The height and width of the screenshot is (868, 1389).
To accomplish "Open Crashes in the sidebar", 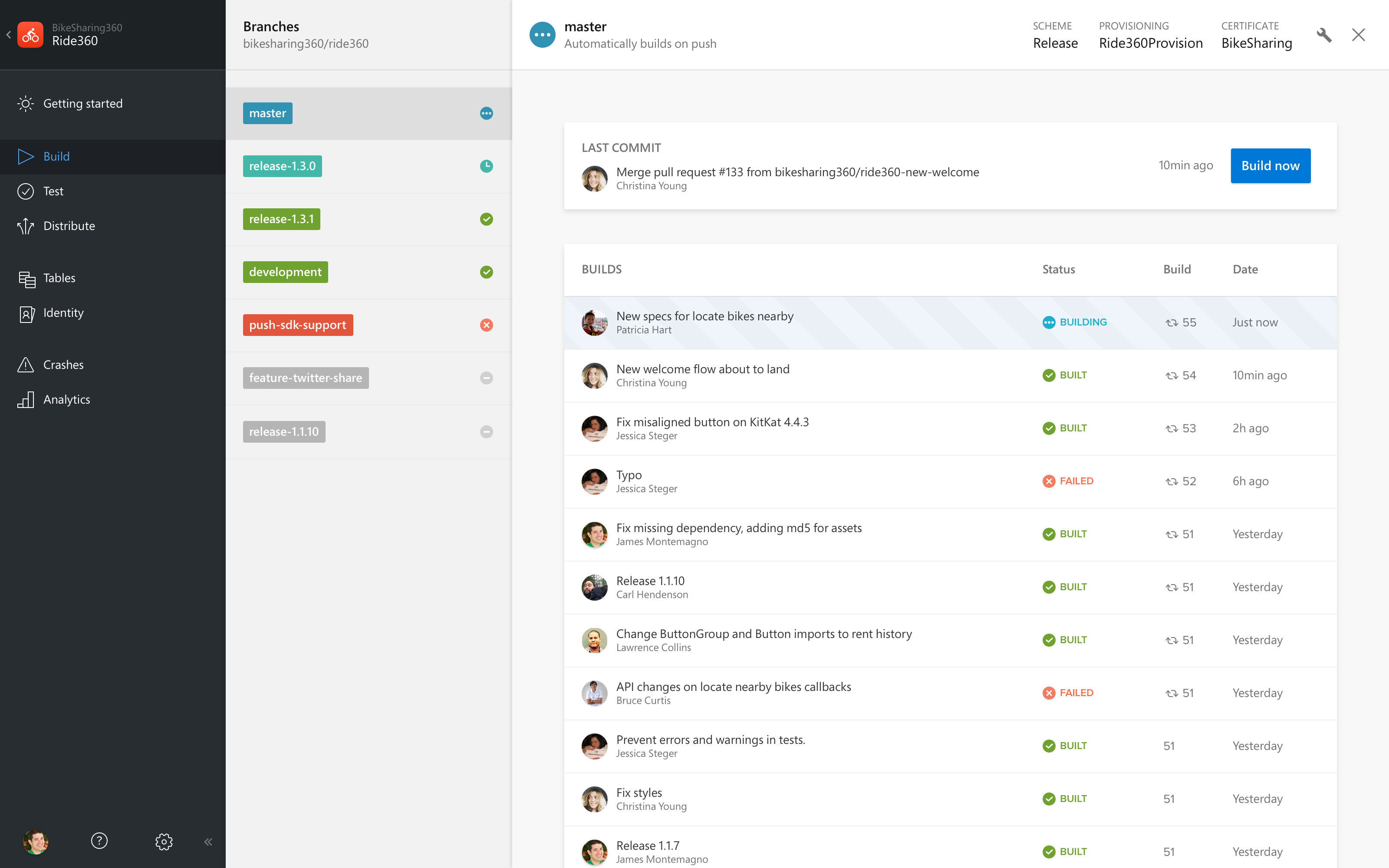I will click(x=63, y=365).
